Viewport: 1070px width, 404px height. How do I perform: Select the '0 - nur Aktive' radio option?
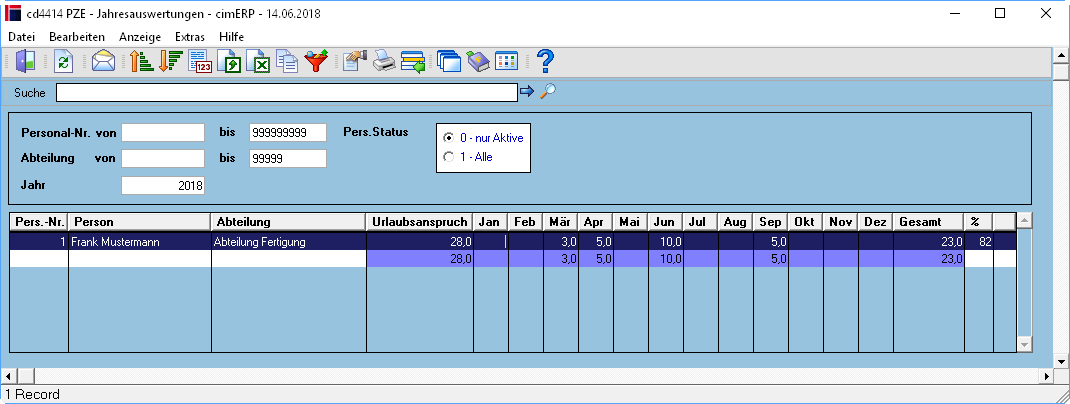tap(483, 138)
